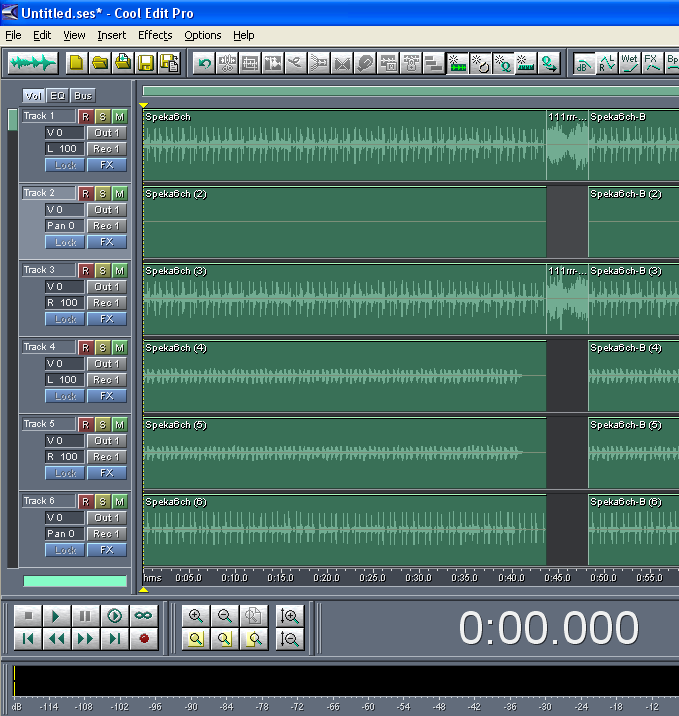The image size is (679, 716).
Task: Zoom out full both axes
Action: coord(253,616)
